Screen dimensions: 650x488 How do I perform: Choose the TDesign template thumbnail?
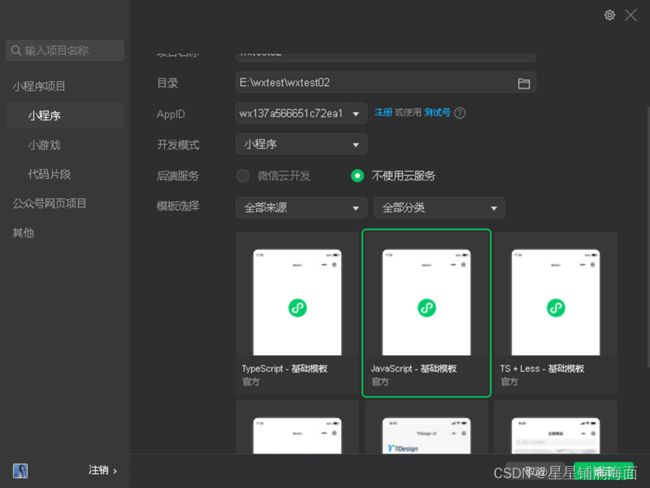[x=427, y=435]
